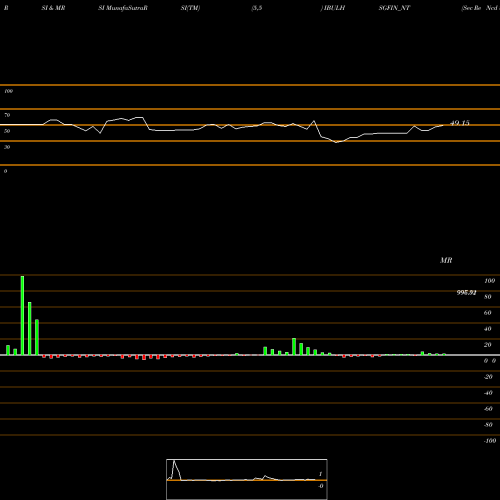Image resolution: width=500 pixels, height=500 pixels.
Task: Click the SI(TM) header text
Action: point(190,8)
